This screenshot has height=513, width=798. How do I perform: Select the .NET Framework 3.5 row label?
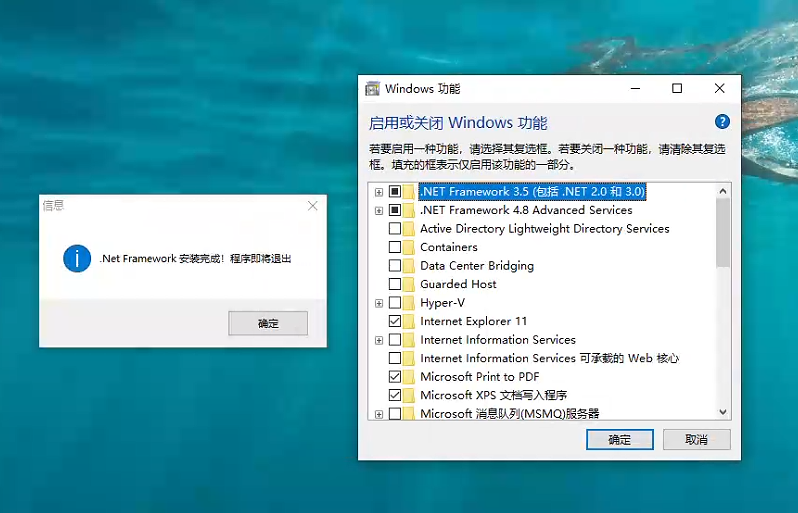point(532,191)
